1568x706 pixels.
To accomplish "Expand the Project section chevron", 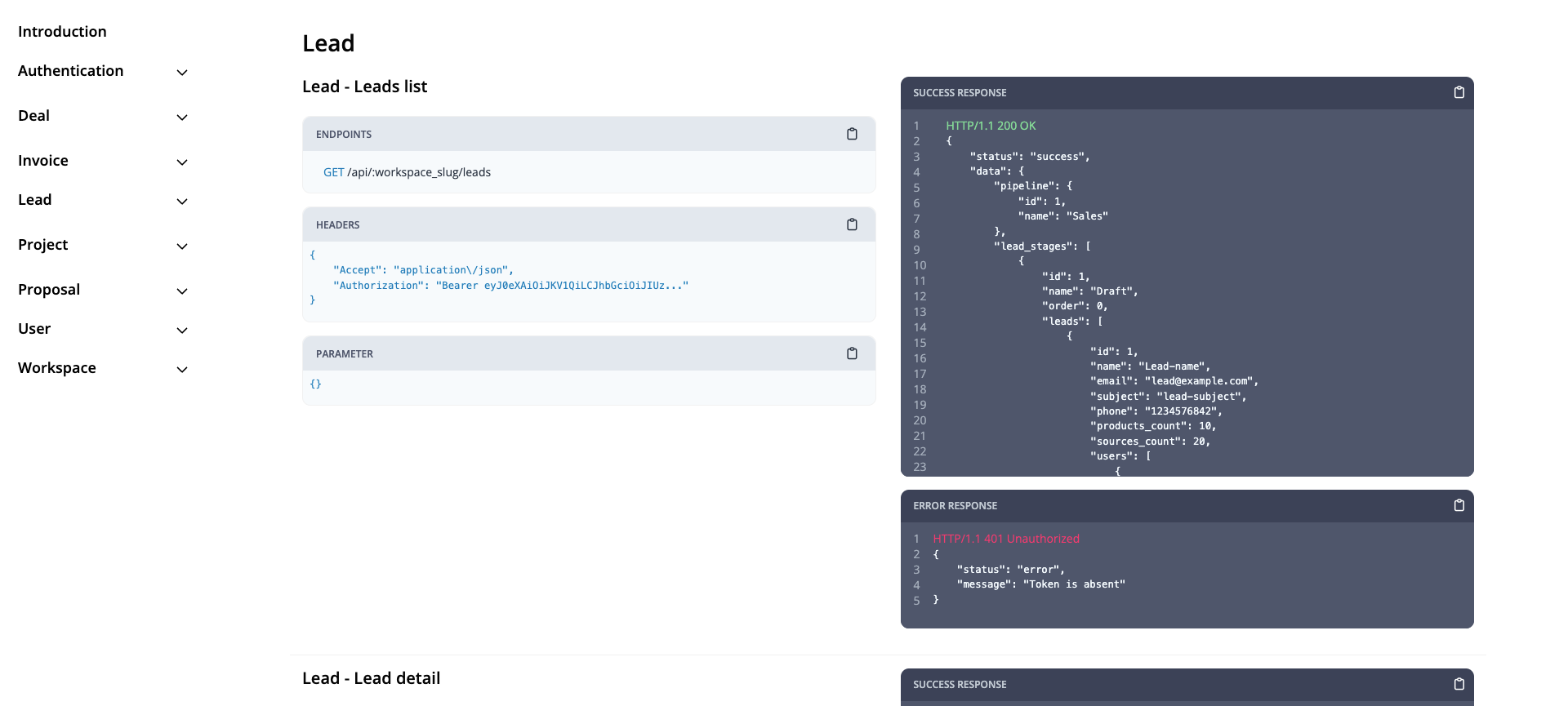I will 182,246.
